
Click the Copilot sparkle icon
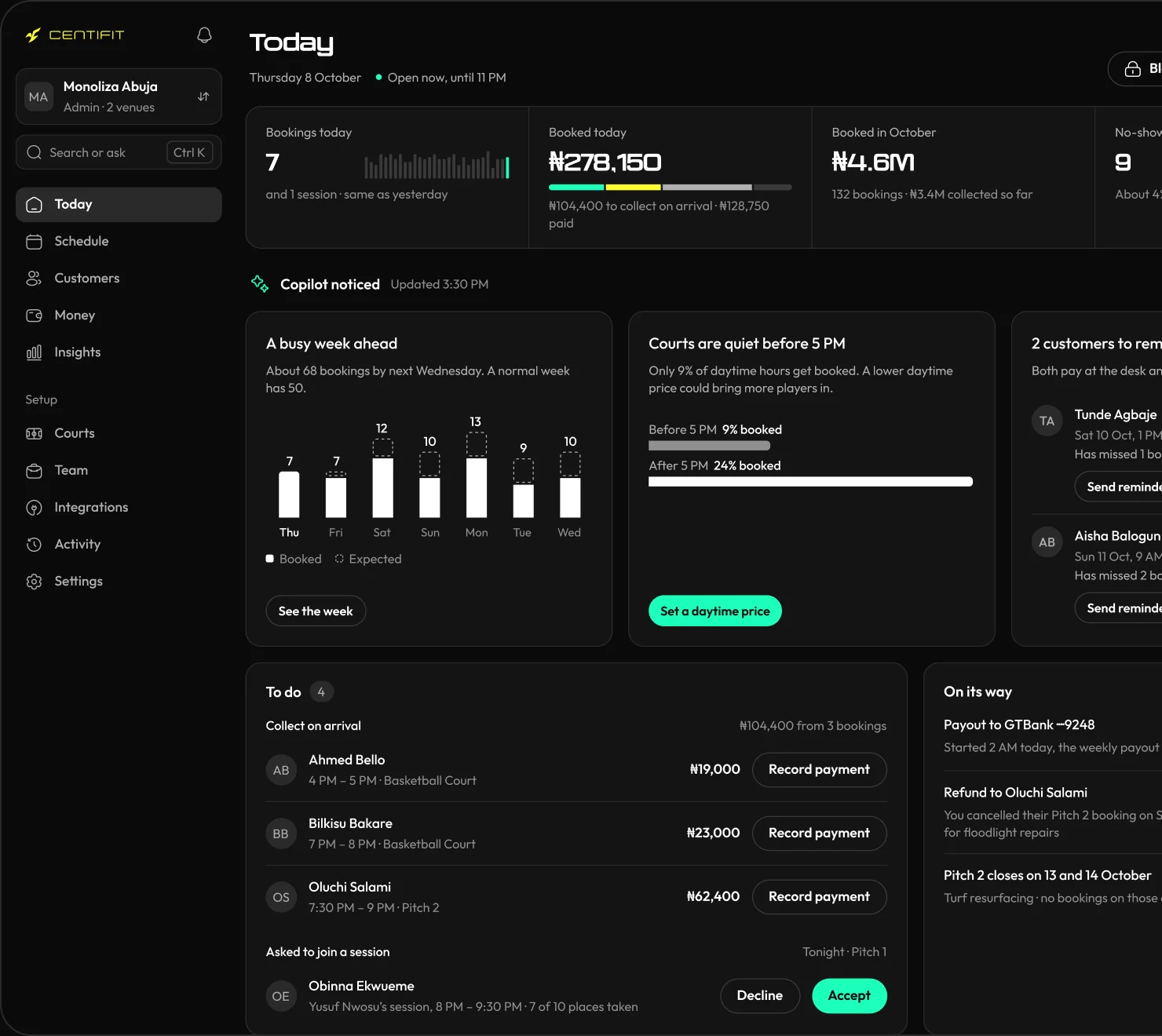click(260, 283)
